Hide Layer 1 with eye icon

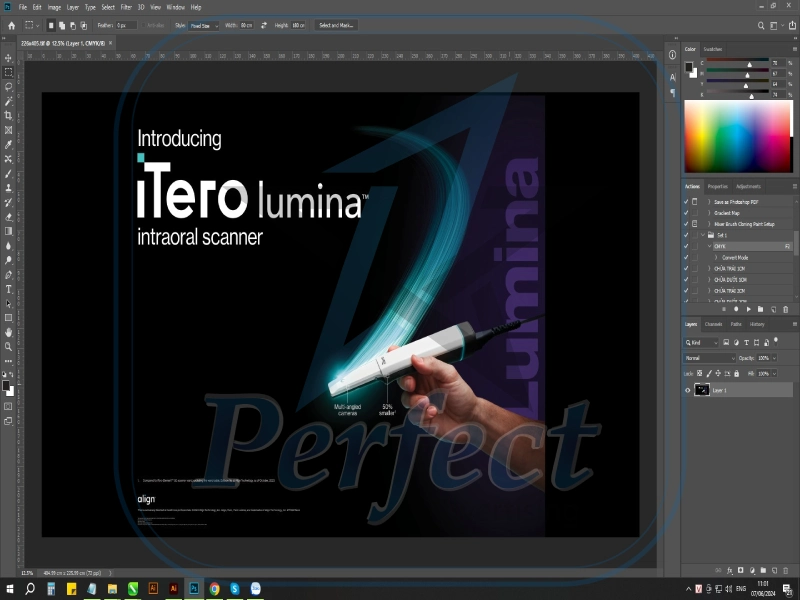(687, 390)
